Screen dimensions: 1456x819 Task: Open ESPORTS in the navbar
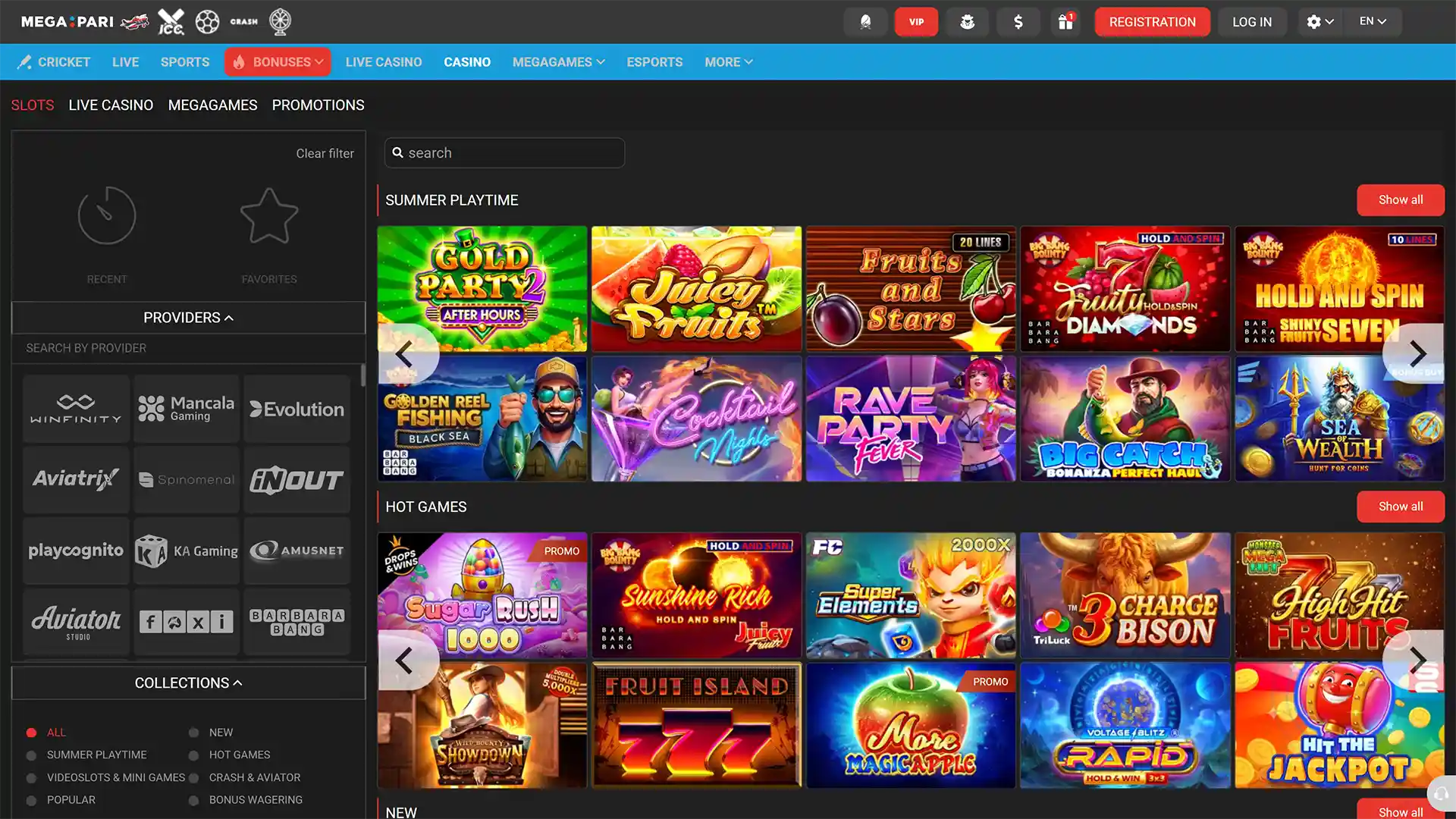tap(654, 62)
